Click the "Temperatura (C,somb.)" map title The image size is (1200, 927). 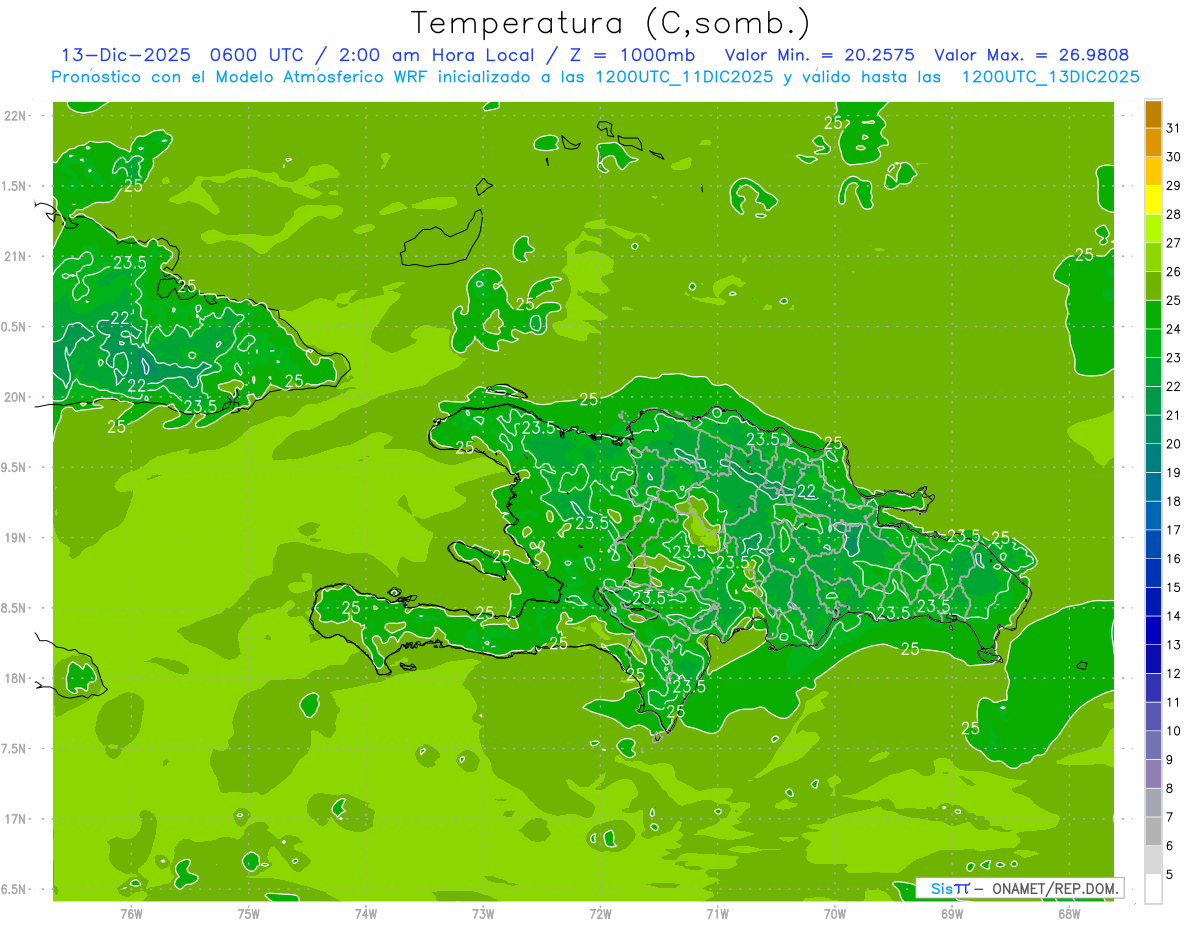pos(611,23)
